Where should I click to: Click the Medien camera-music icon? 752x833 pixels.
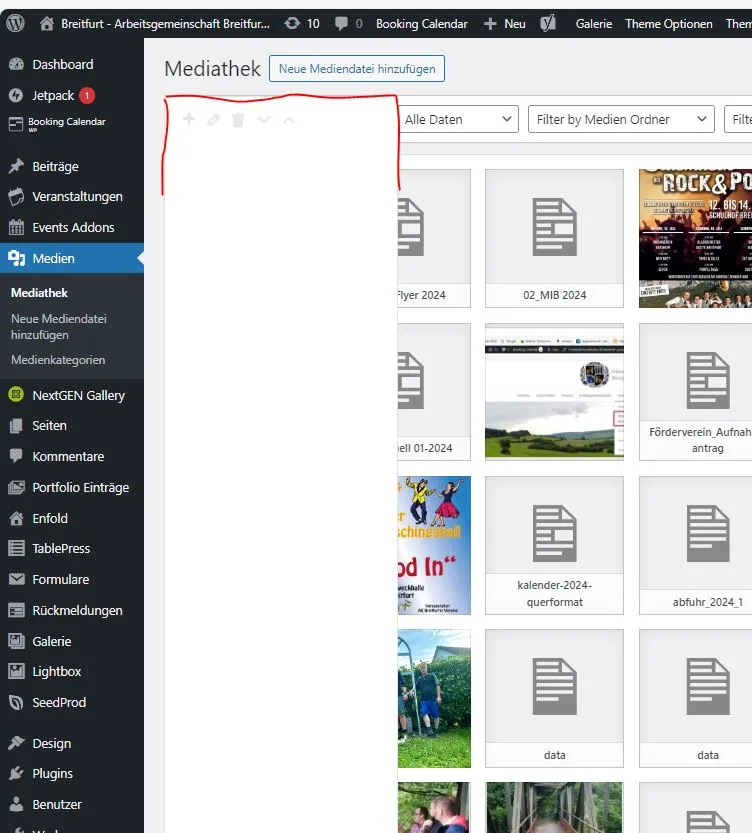click(16, 258)
